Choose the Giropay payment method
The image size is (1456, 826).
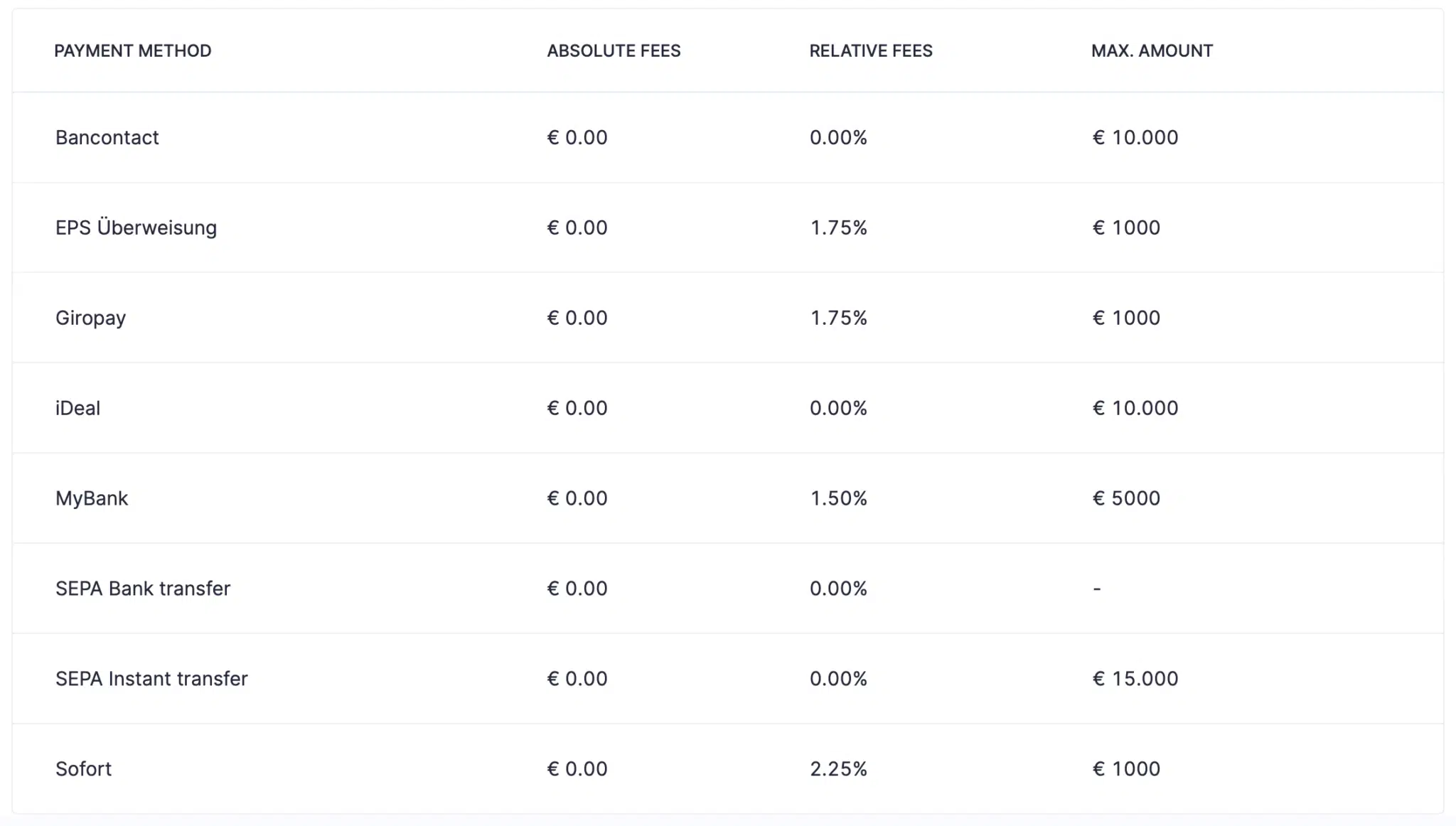pos(728,318)
